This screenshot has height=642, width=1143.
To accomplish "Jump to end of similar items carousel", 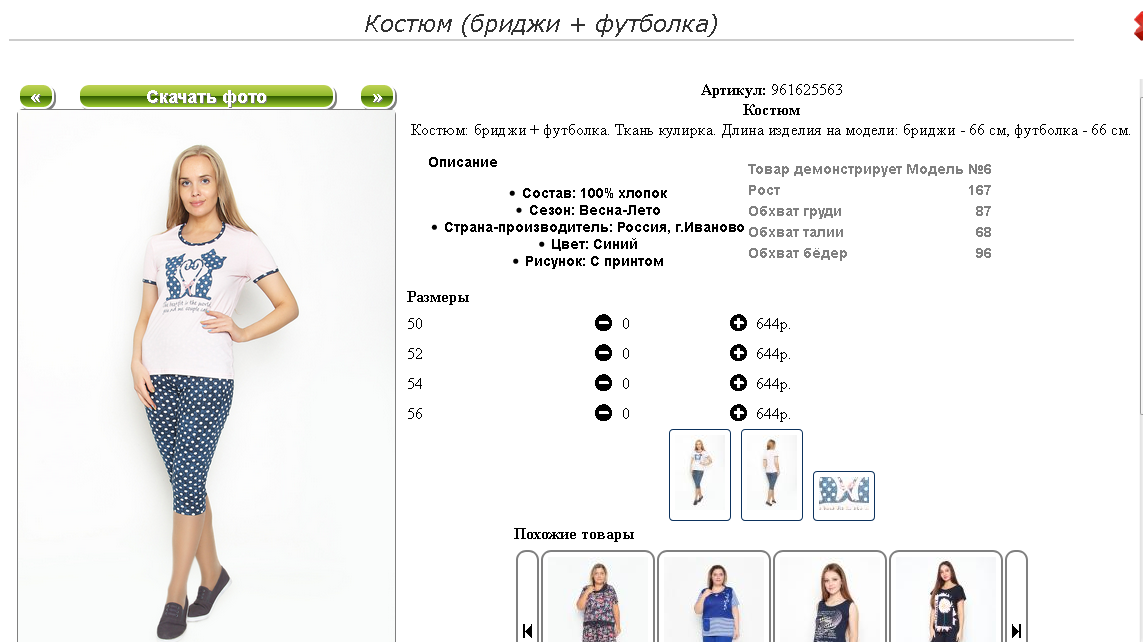I will pos(1016,598).
